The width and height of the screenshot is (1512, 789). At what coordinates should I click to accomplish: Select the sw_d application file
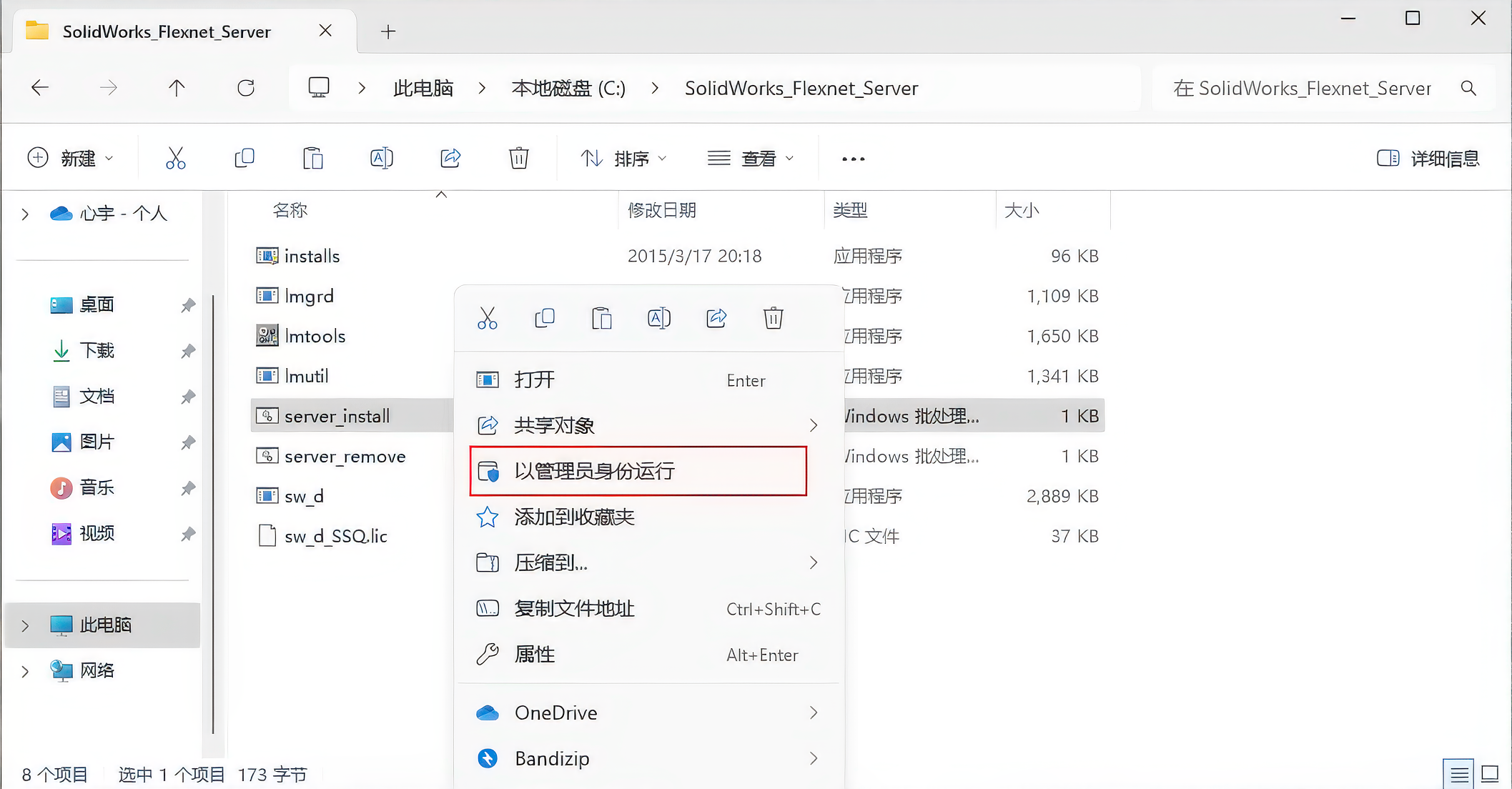tap(304, 496)
